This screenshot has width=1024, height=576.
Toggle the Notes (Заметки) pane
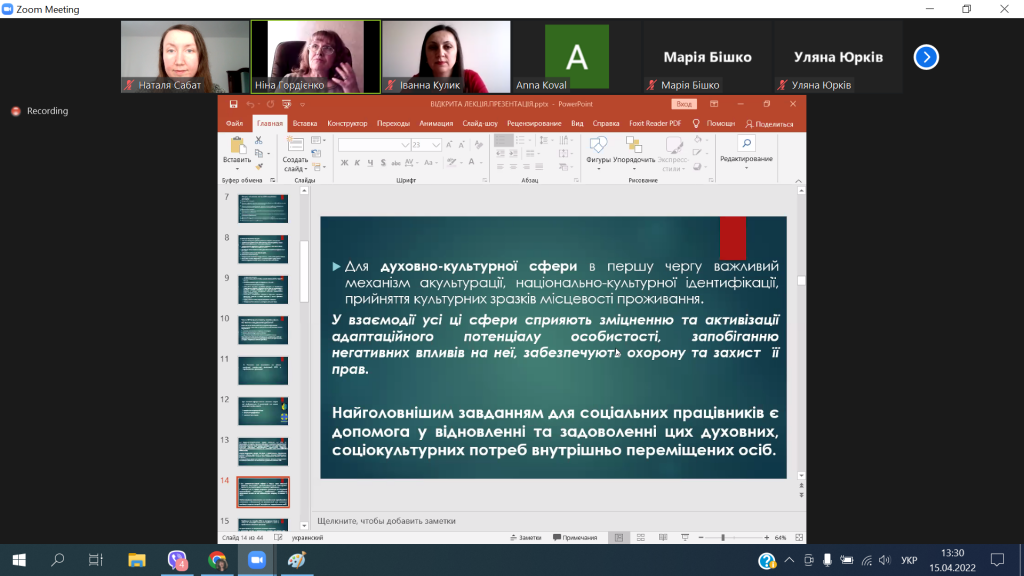(526, 537)
